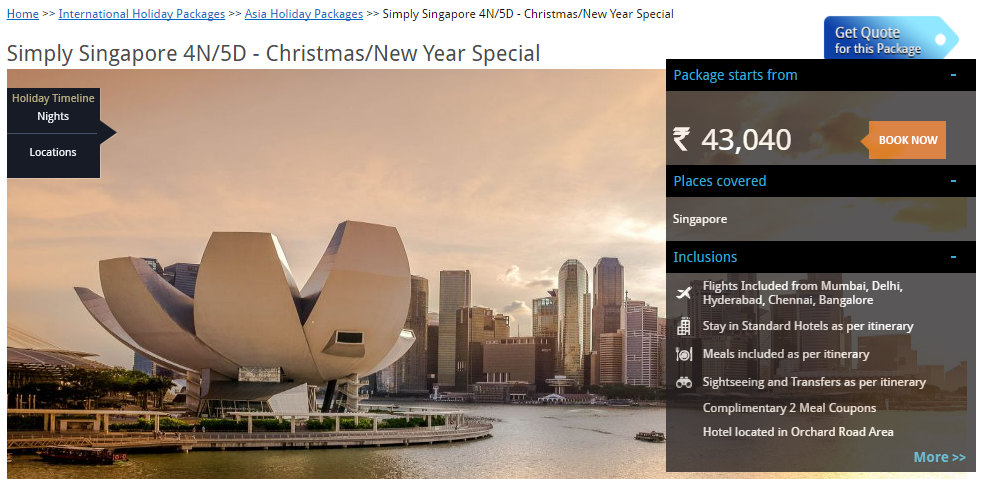Viewport: 982px width, 479px height.
Task: Click the Get Quote tag icon
Action: 891,38
